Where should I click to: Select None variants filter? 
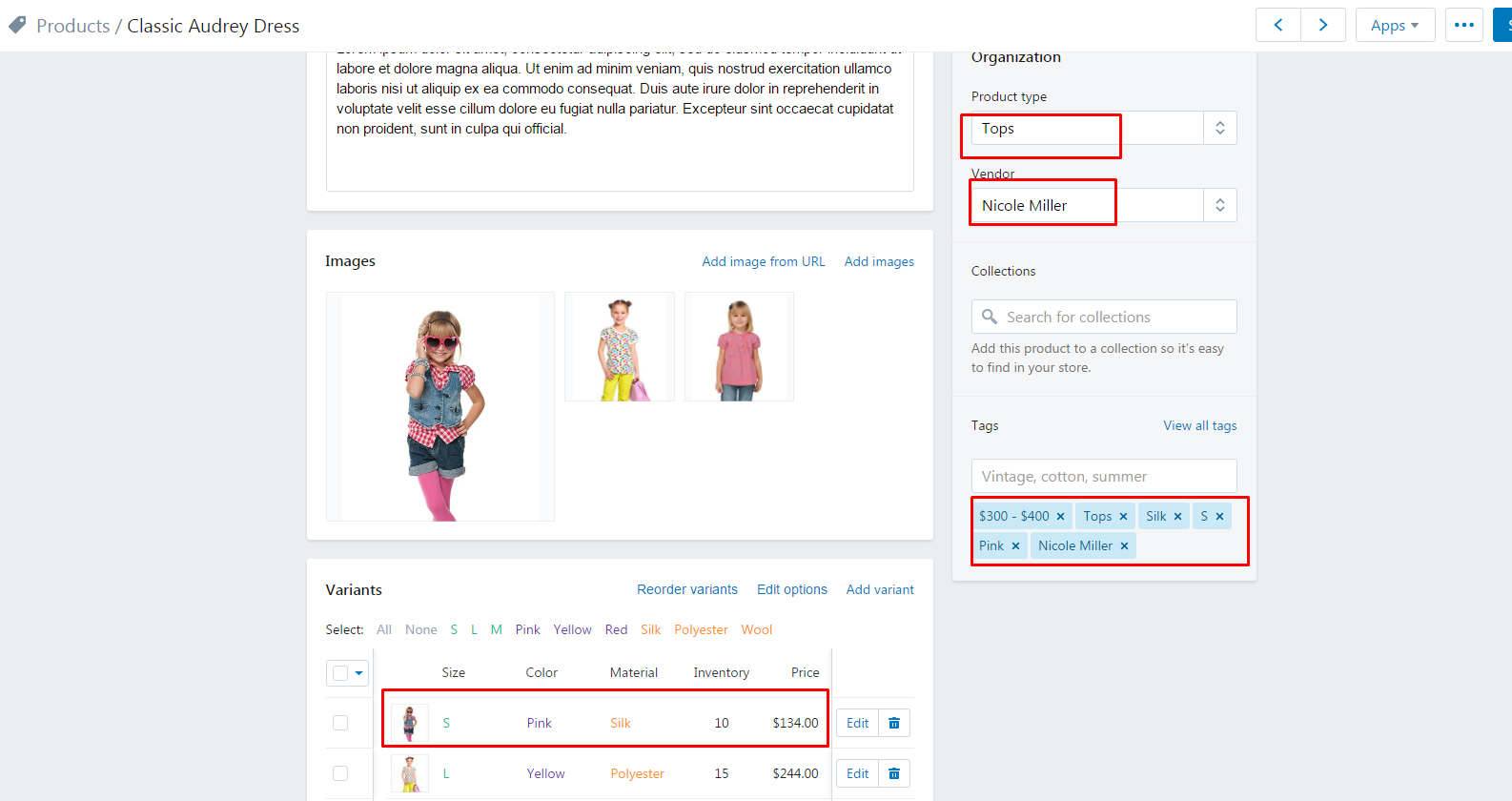tap(421, 629)
